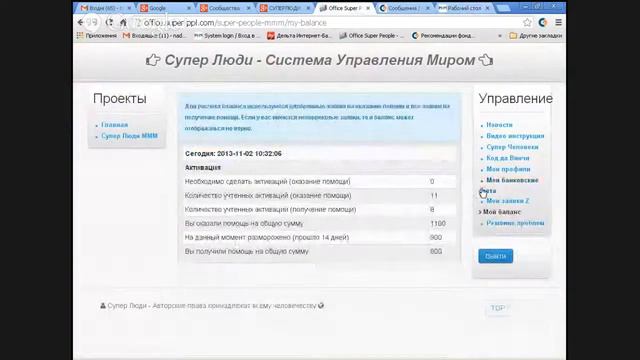Viewport: 640px width, 360px height.
Task: Open the Новости link
Action: click(500, 125)
